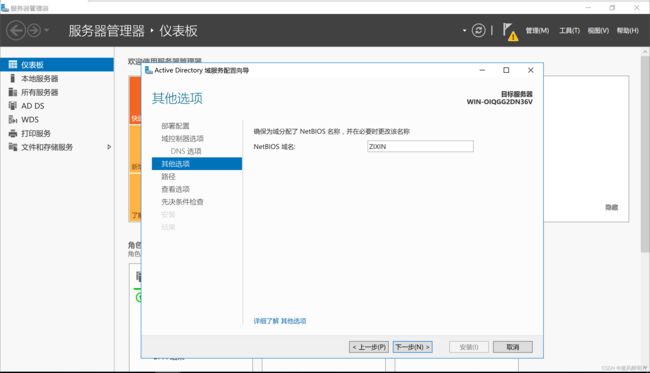Viewport: 650px width, 373px height.
Task: Click the 下一步(N) button
Action: [412, 347]
